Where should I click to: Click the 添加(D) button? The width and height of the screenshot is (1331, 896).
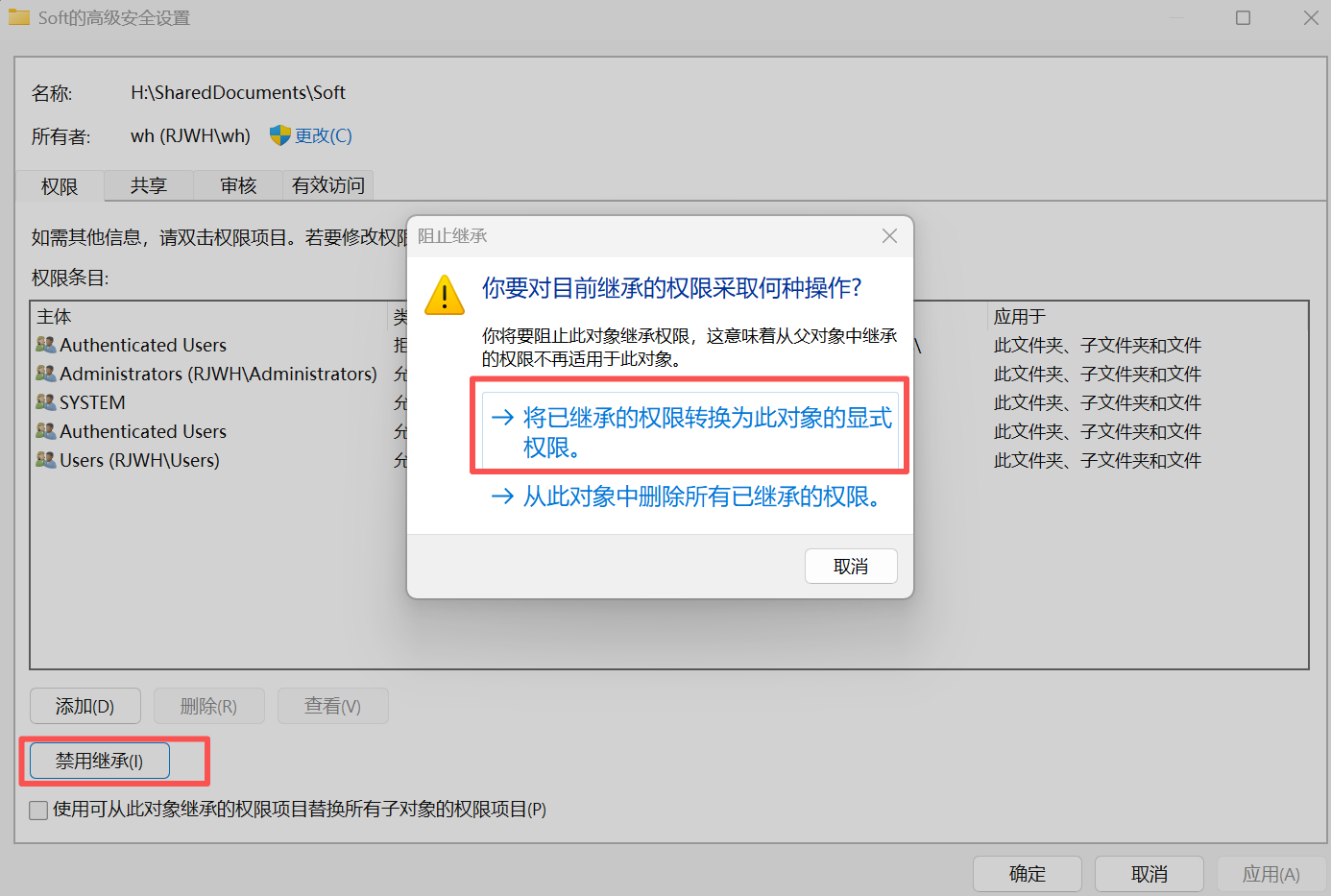85,707
